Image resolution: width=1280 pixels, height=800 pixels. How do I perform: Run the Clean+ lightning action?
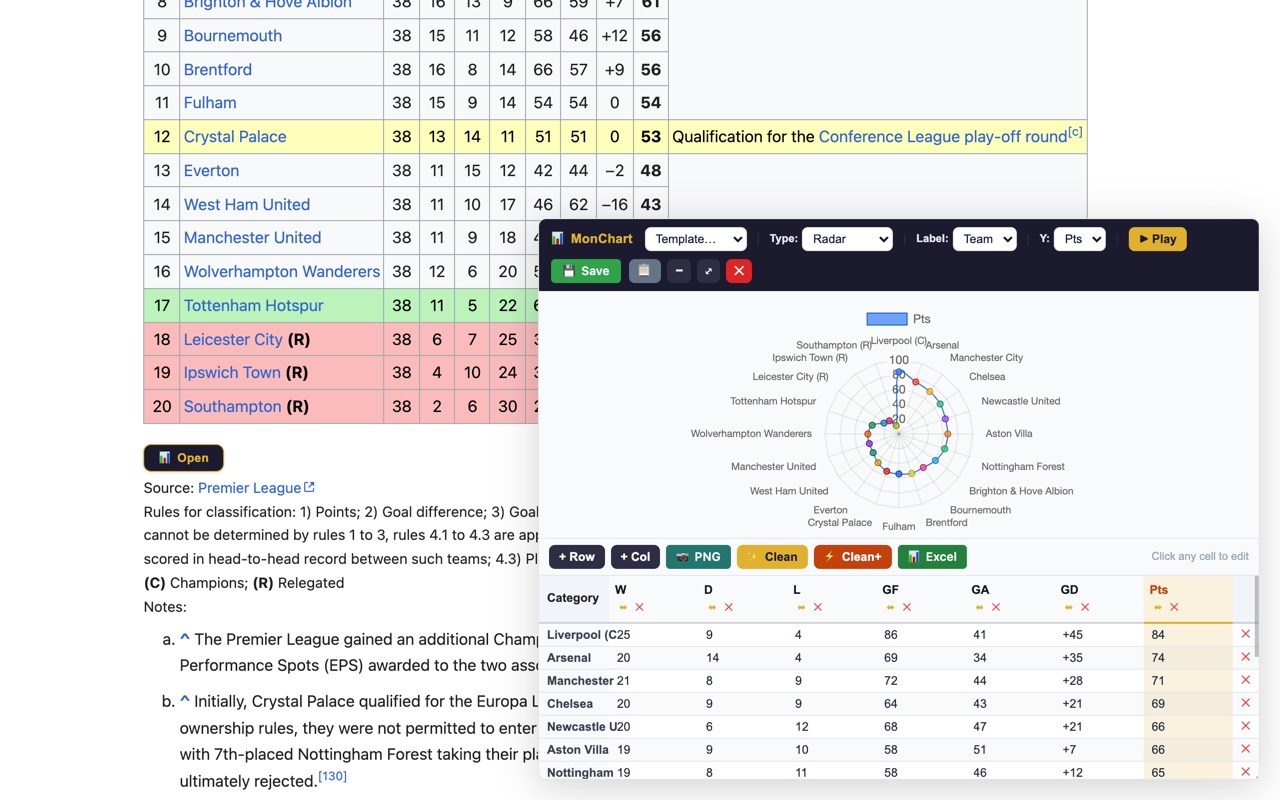coord(853,557)
